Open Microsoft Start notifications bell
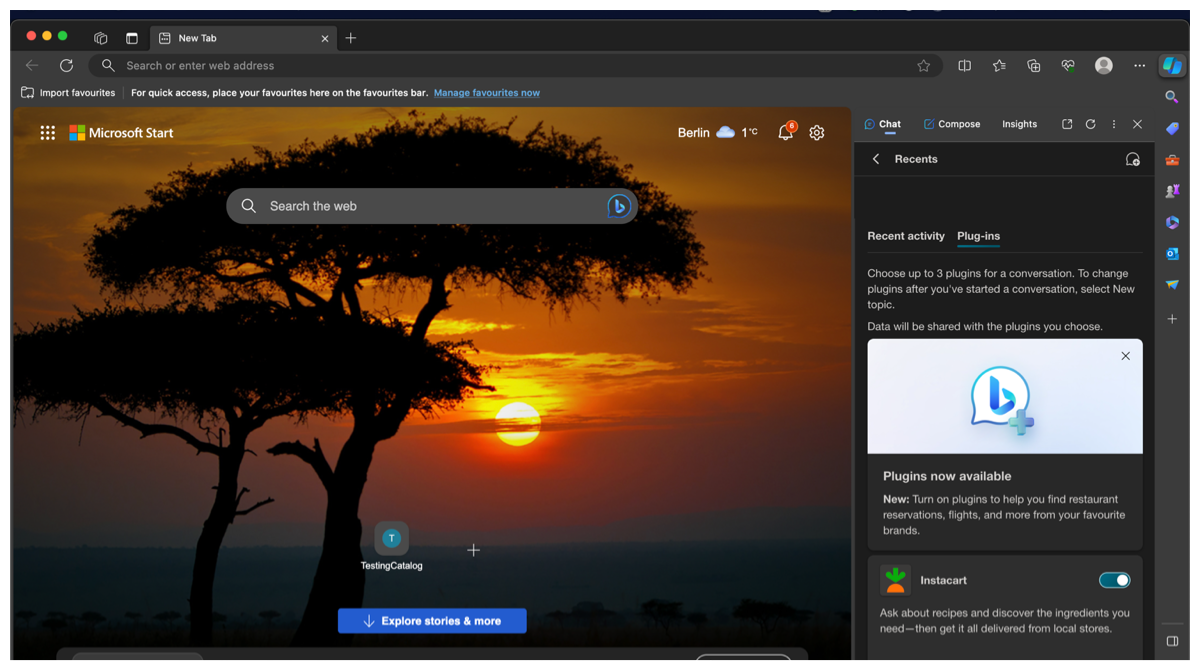 tap(786, 132)
